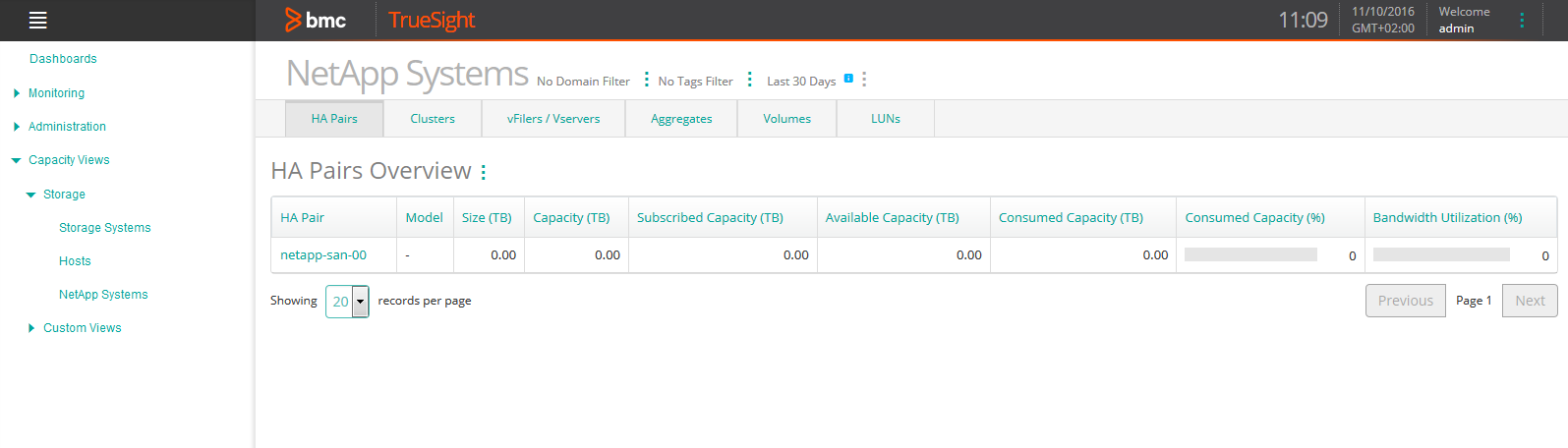Expand the Administration section
Screen dimensions: 1568x448
17,127
